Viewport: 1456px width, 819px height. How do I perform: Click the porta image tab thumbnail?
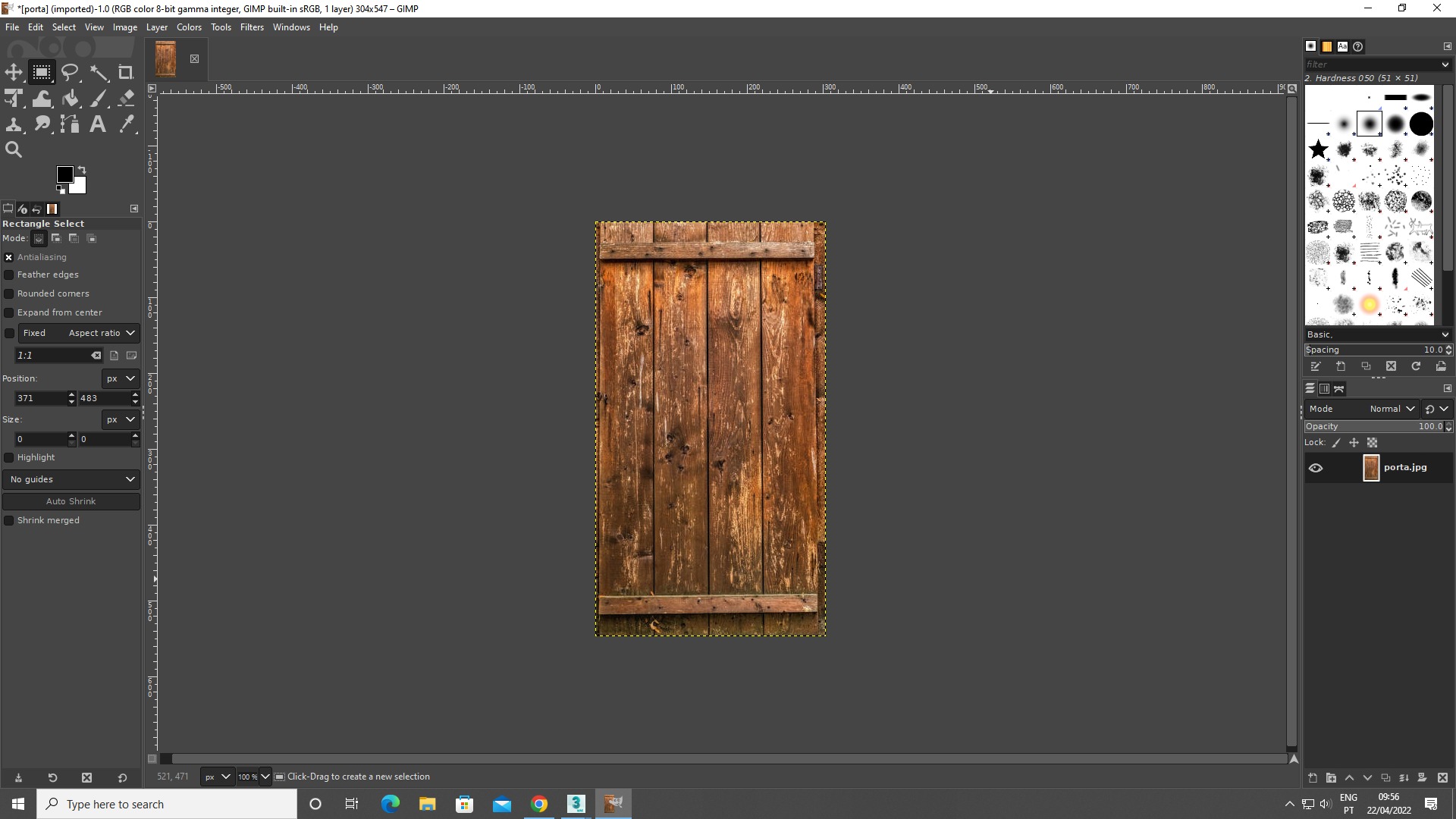point(166,58)
